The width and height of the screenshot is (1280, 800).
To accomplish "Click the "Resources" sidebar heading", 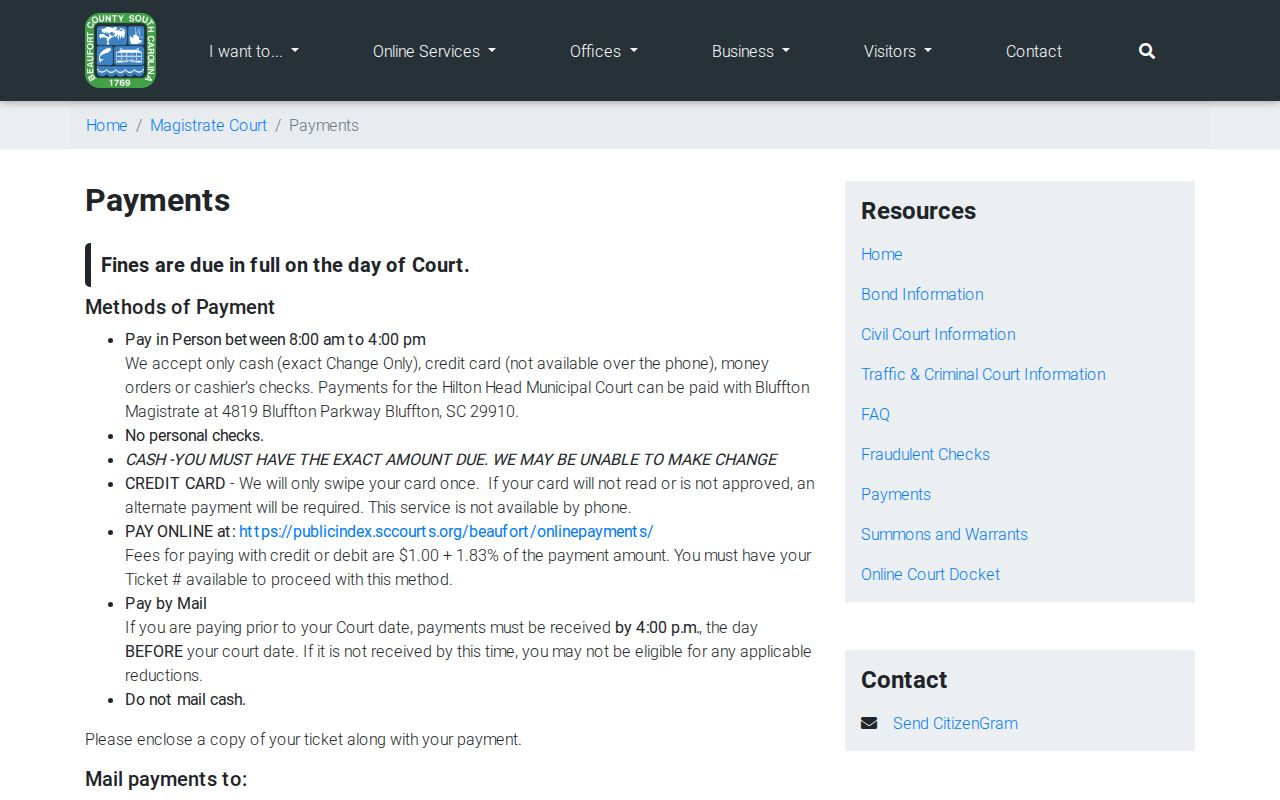I will point(918,211).
